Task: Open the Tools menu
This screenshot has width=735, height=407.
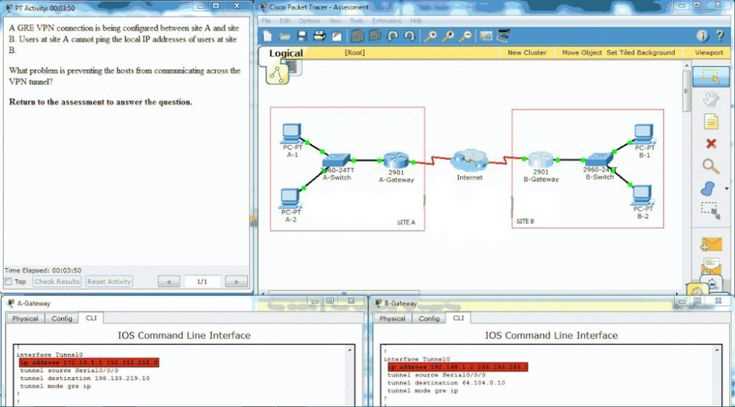Action: (356, 21)
